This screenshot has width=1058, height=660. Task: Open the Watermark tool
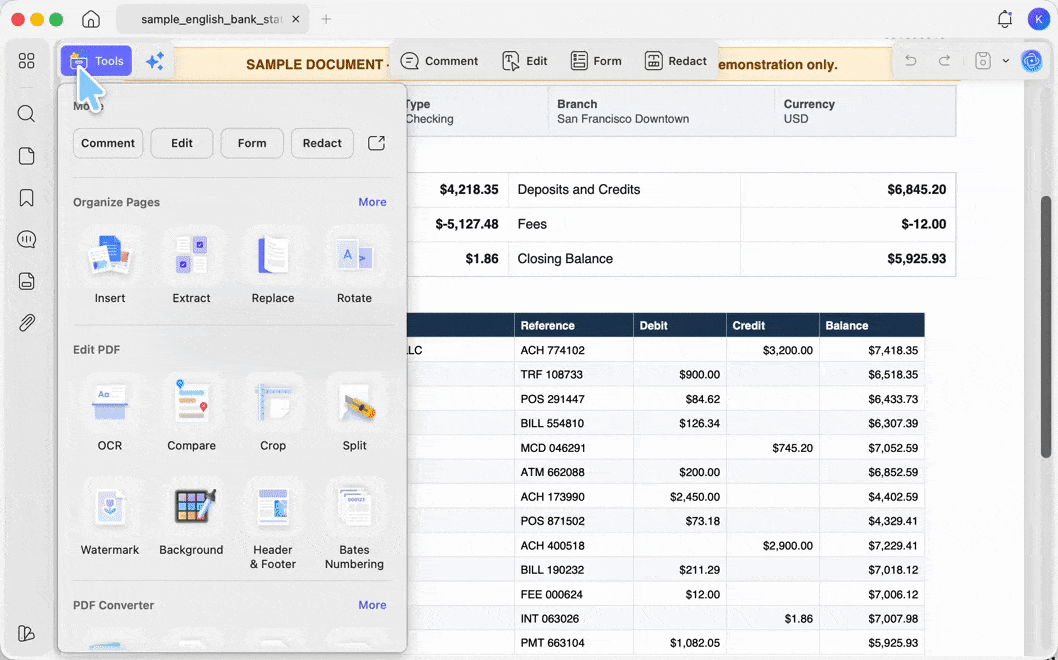point(110,518)
